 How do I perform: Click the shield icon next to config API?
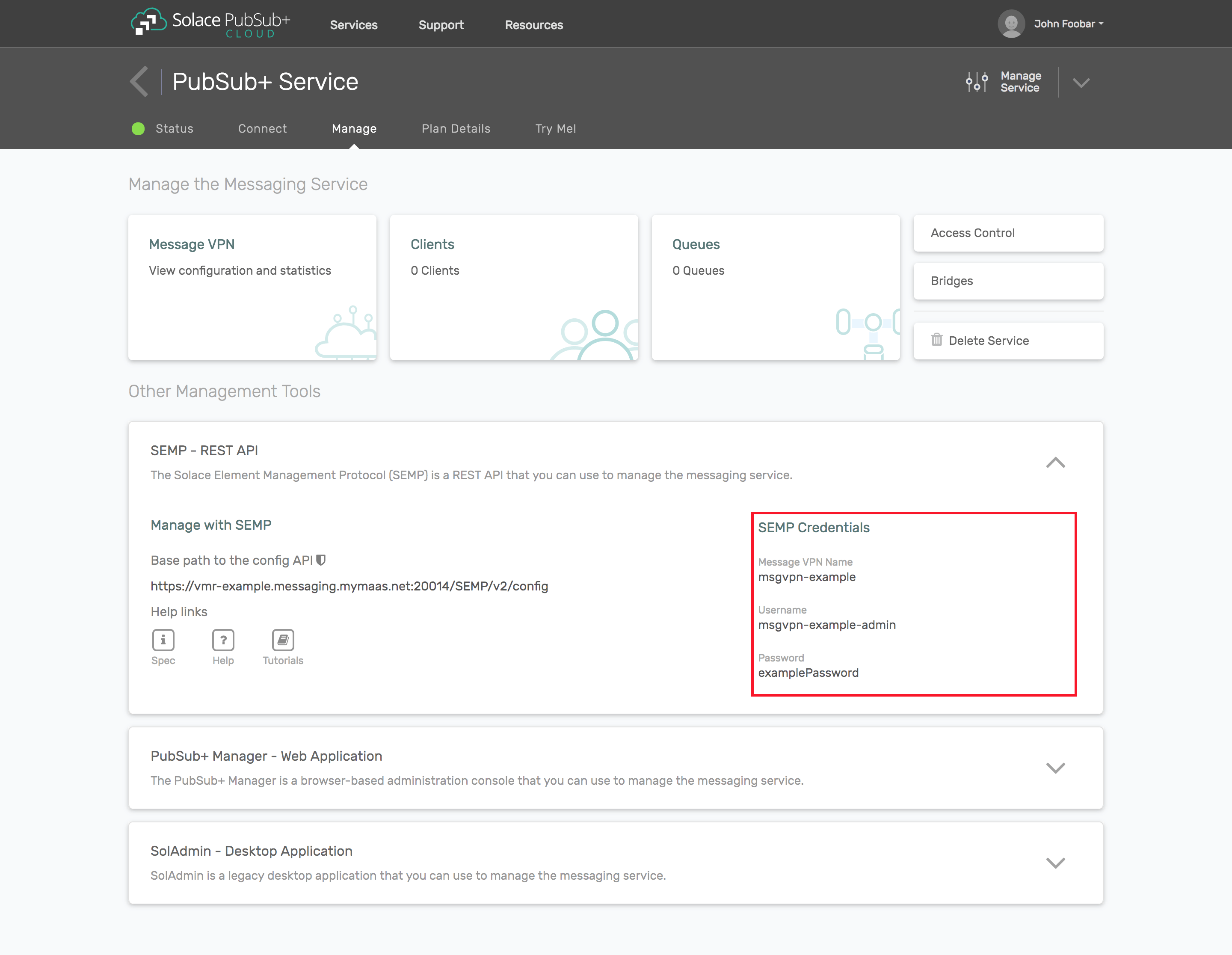point(321,560)
